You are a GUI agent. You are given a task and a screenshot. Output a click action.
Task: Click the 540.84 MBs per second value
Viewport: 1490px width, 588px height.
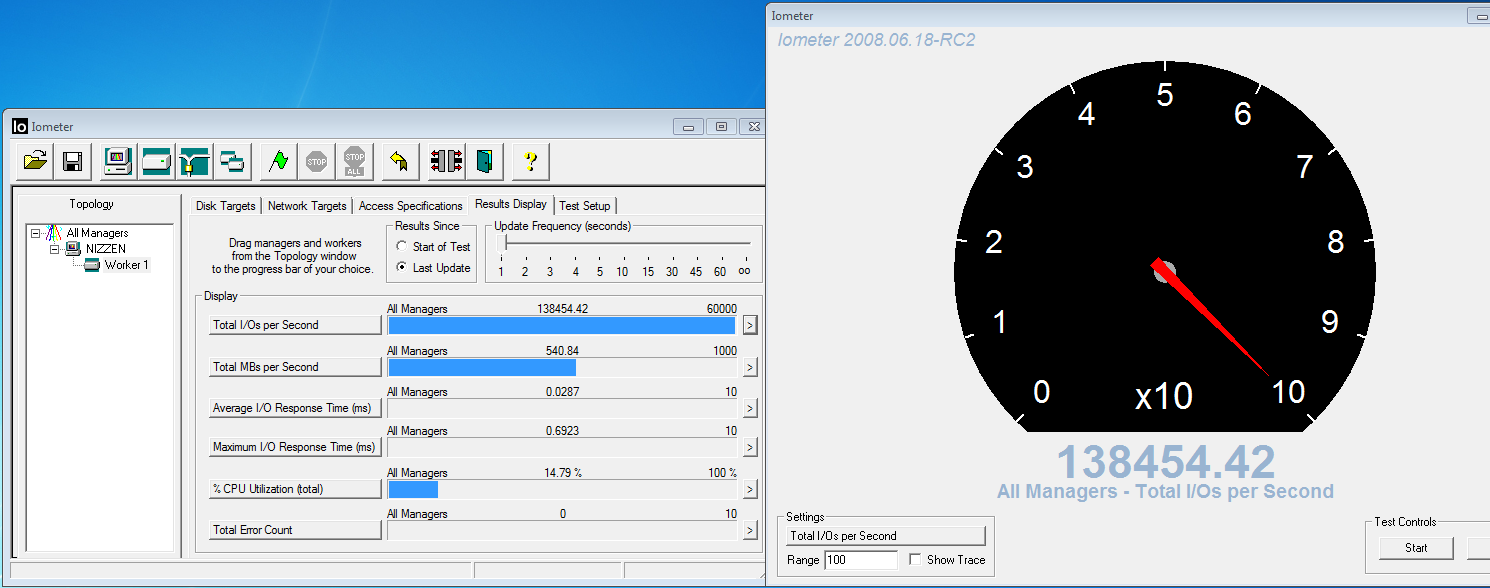[x=563, y=351]
